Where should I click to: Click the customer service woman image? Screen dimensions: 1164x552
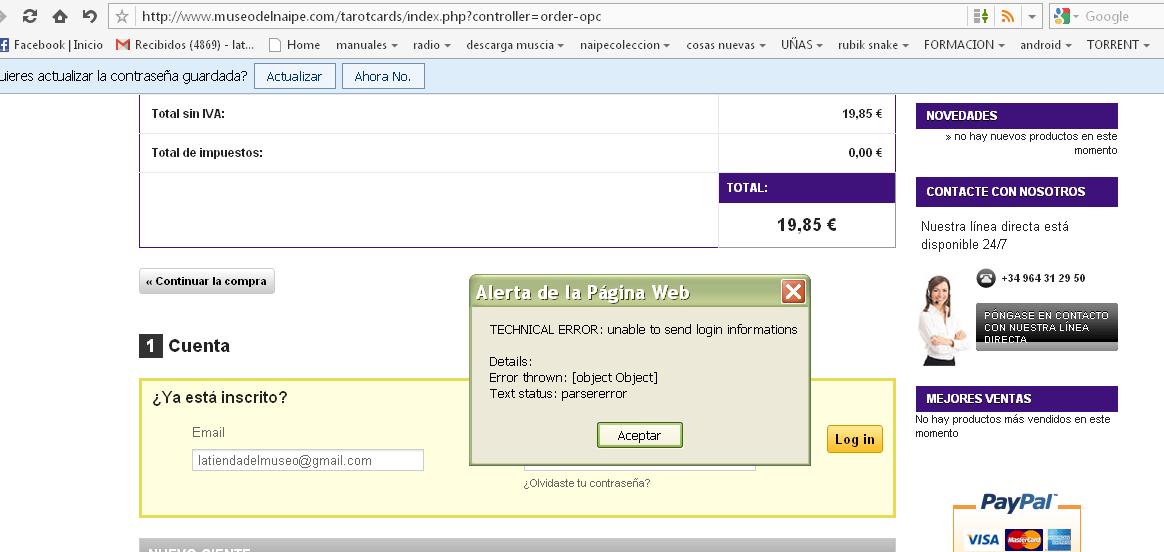coord(943,320)
